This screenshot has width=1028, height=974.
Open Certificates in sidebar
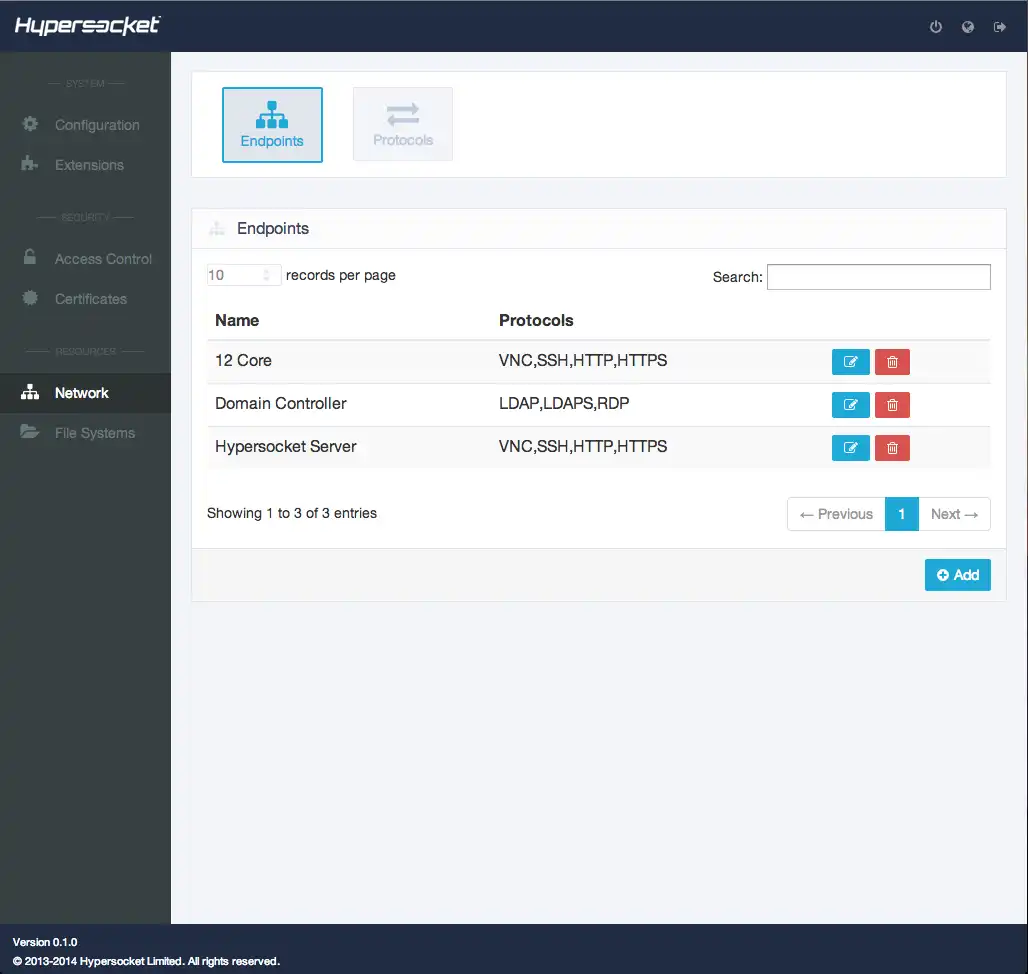click(85, 299)
